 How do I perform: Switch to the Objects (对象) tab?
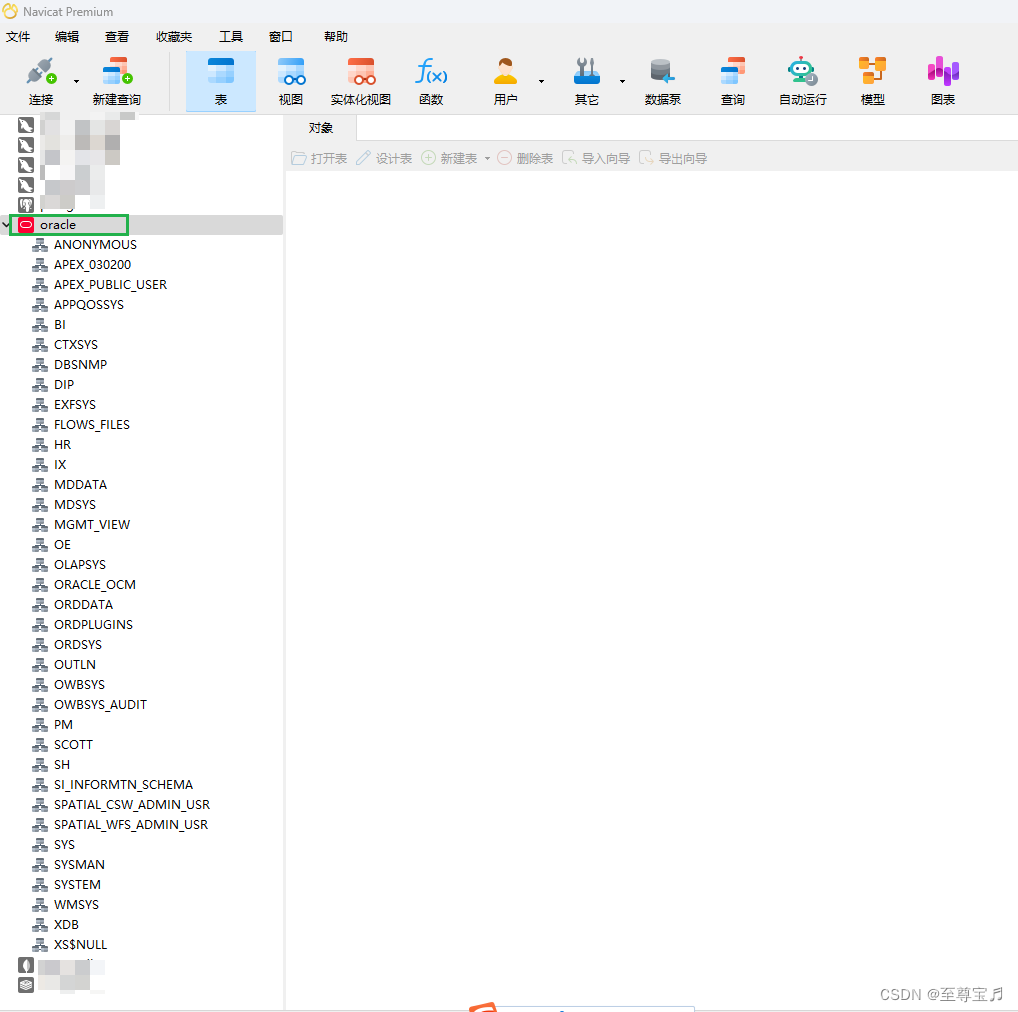[x=321, y=128]
